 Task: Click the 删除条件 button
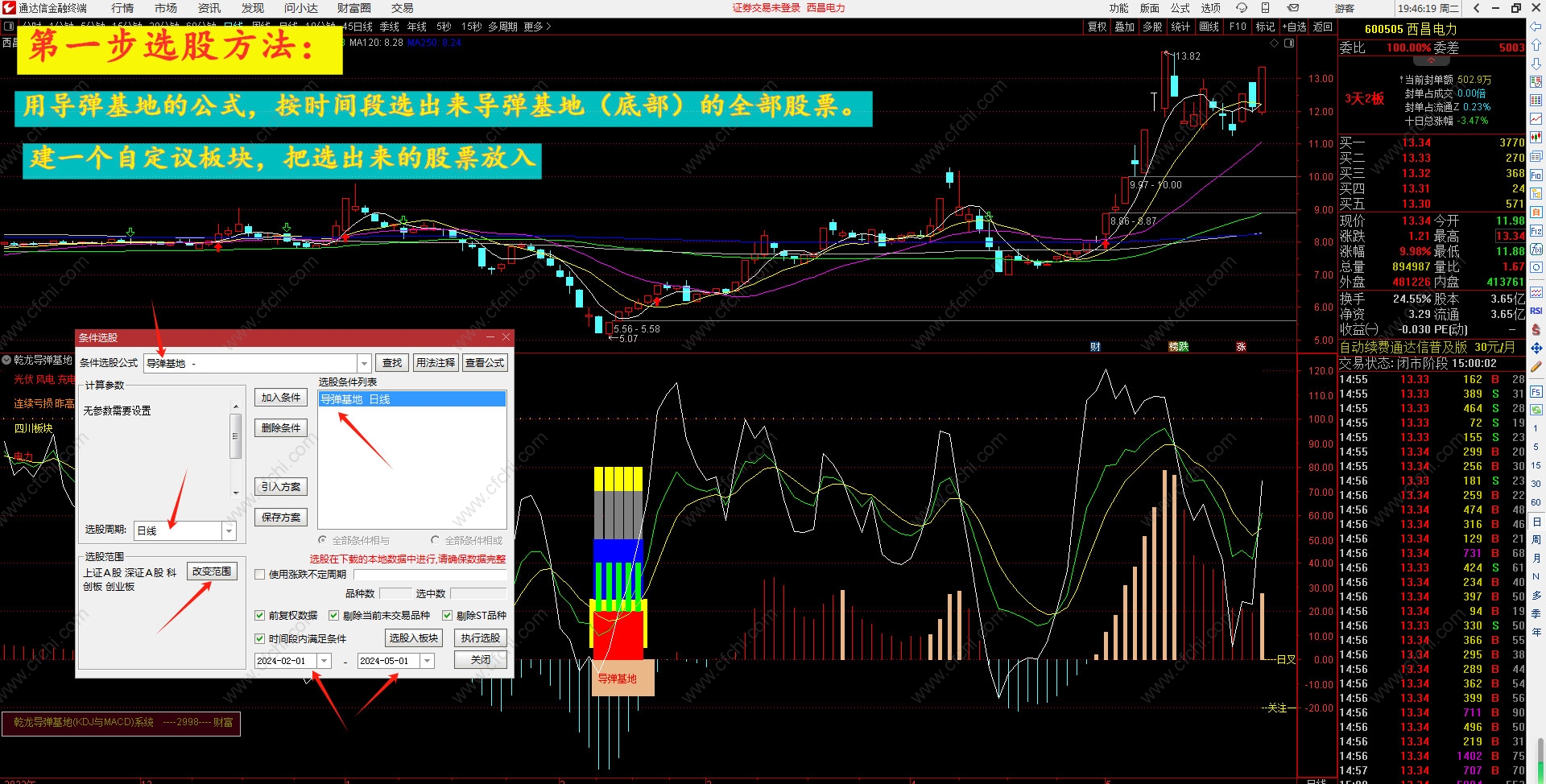click(x=281, y=428)
